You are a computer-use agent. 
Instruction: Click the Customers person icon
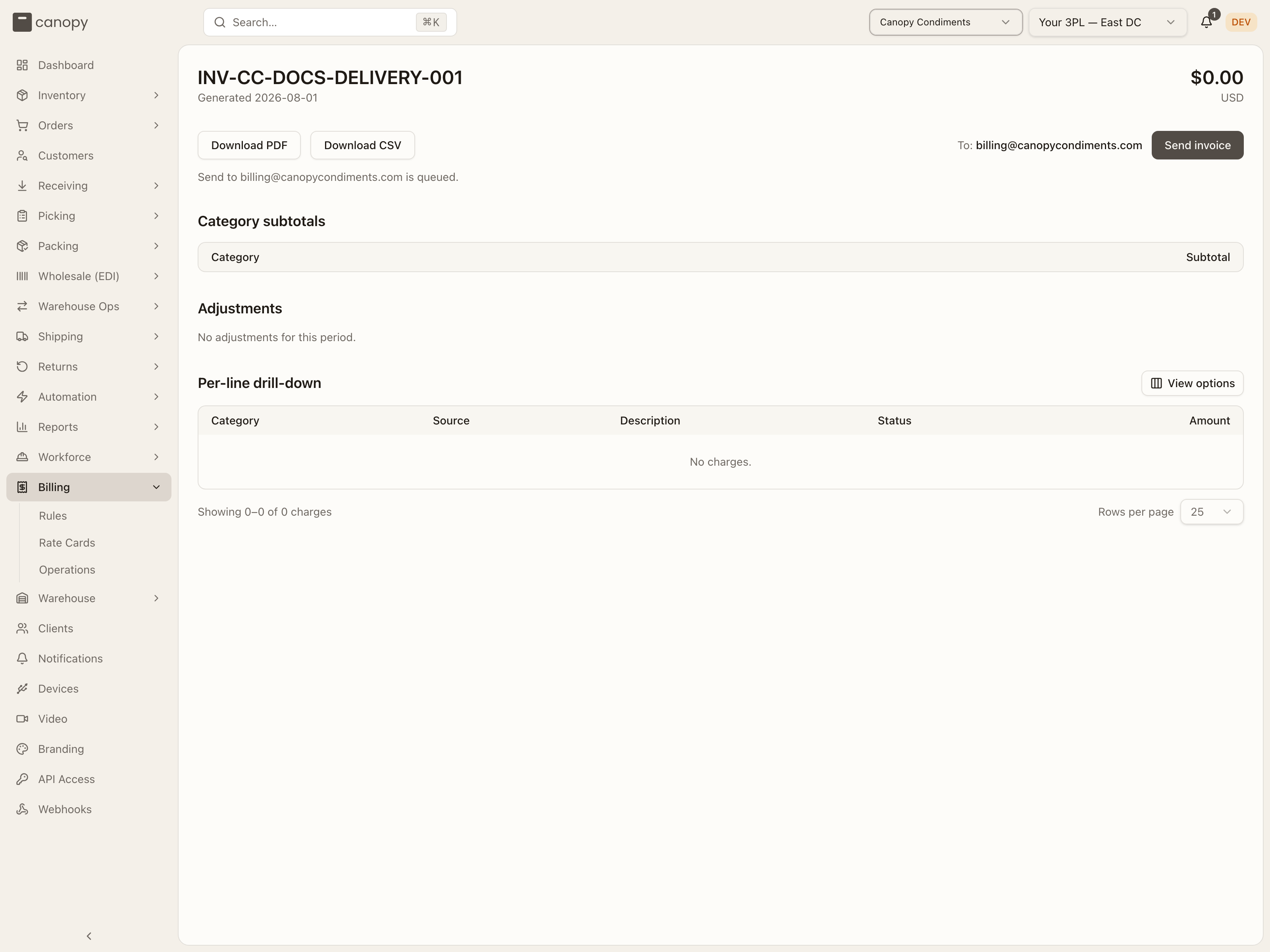22,155
